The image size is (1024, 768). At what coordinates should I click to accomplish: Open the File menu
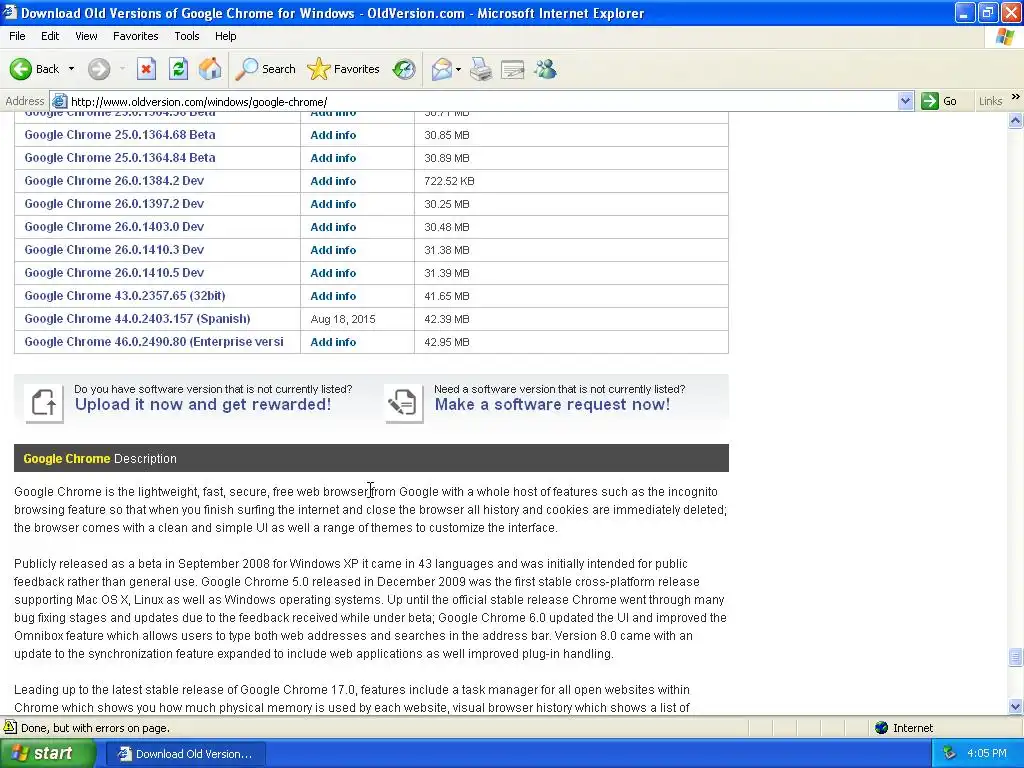pyautogui.click(x=18, y=36)
